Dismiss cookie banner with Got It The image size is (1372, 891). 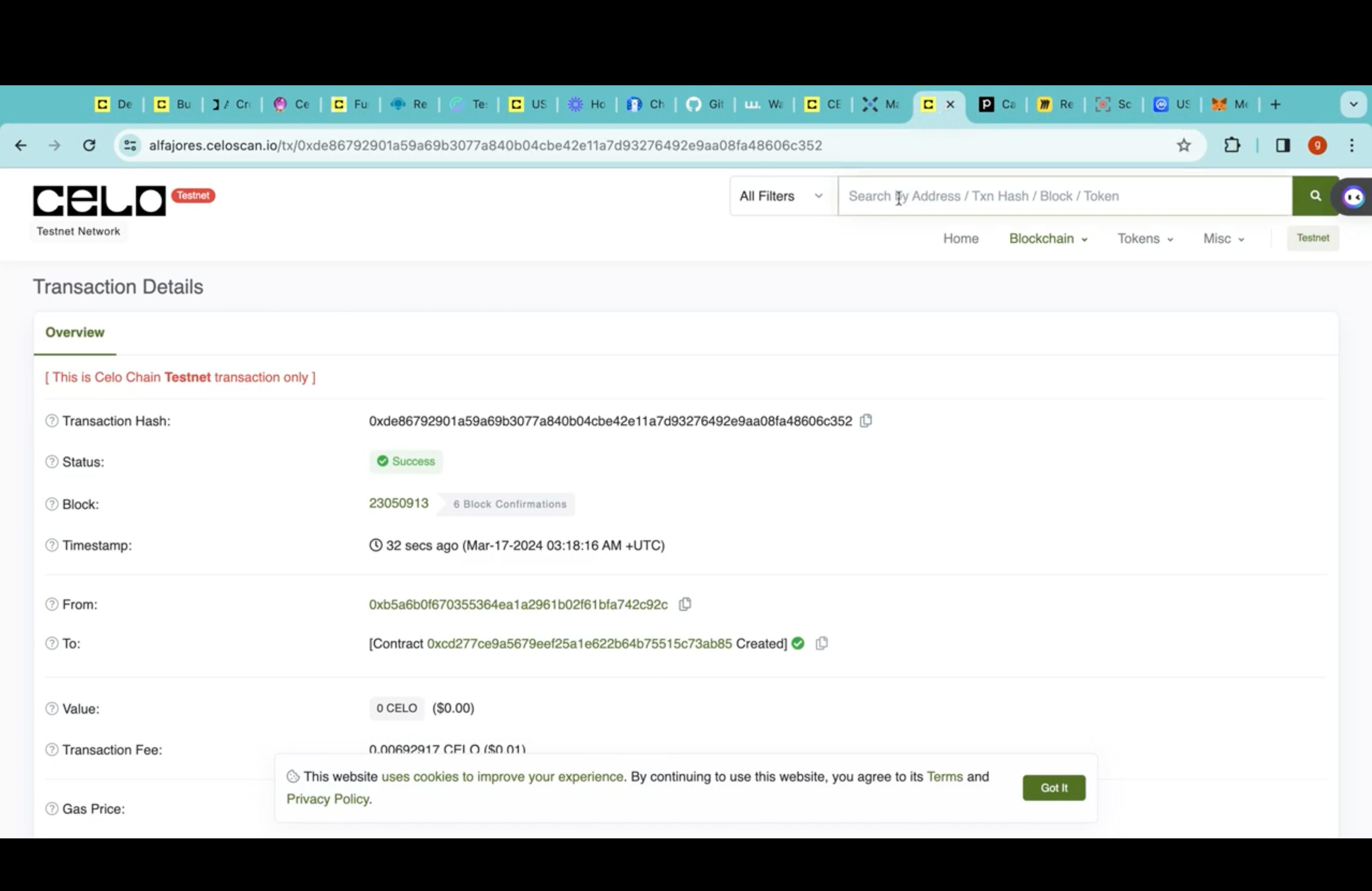1054,788
